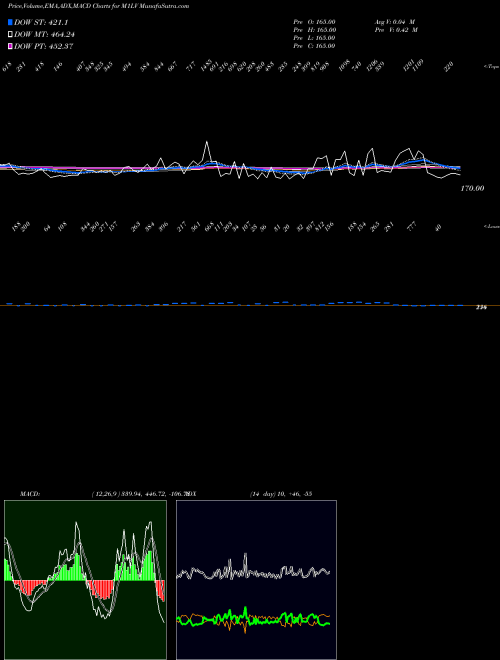Select the 'DOW MT: 464.24' legend text
Image resolution: width=500 pixels, height=660 pixels.
44,35
